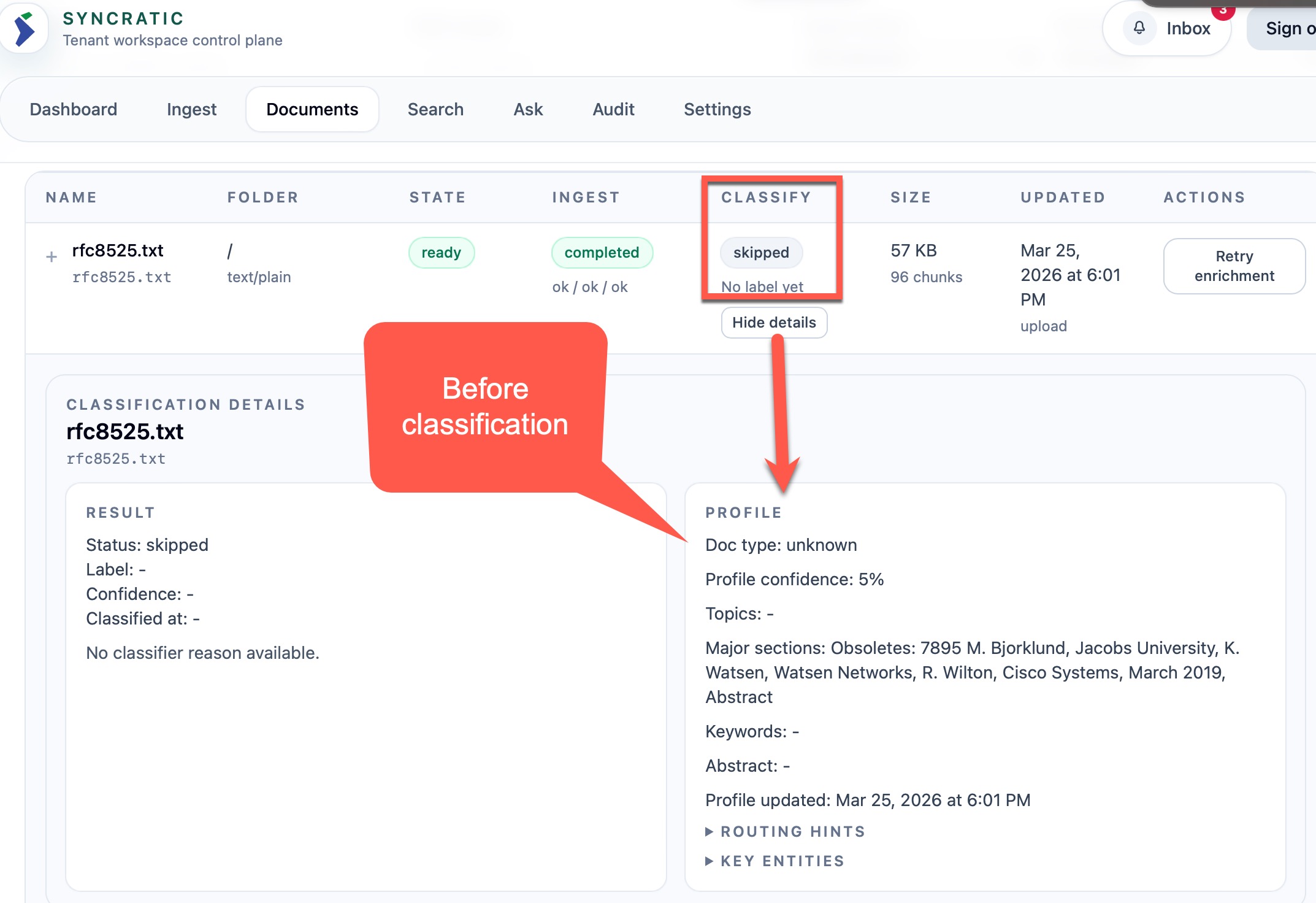The height and width of the screenshot is (903, 1316).
Task: Open the Inbox button
Action: click(x=1187, y=28)
